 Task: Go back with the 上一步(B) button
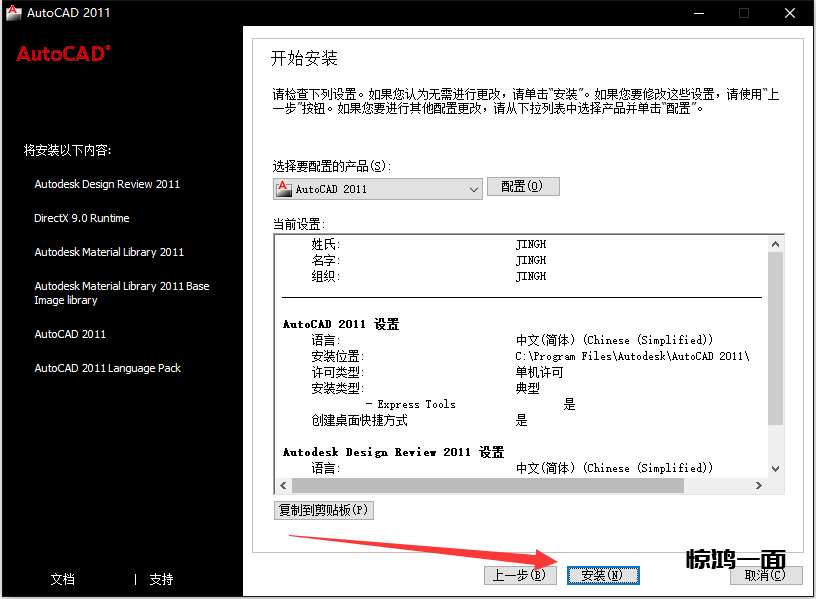point(518,575)
